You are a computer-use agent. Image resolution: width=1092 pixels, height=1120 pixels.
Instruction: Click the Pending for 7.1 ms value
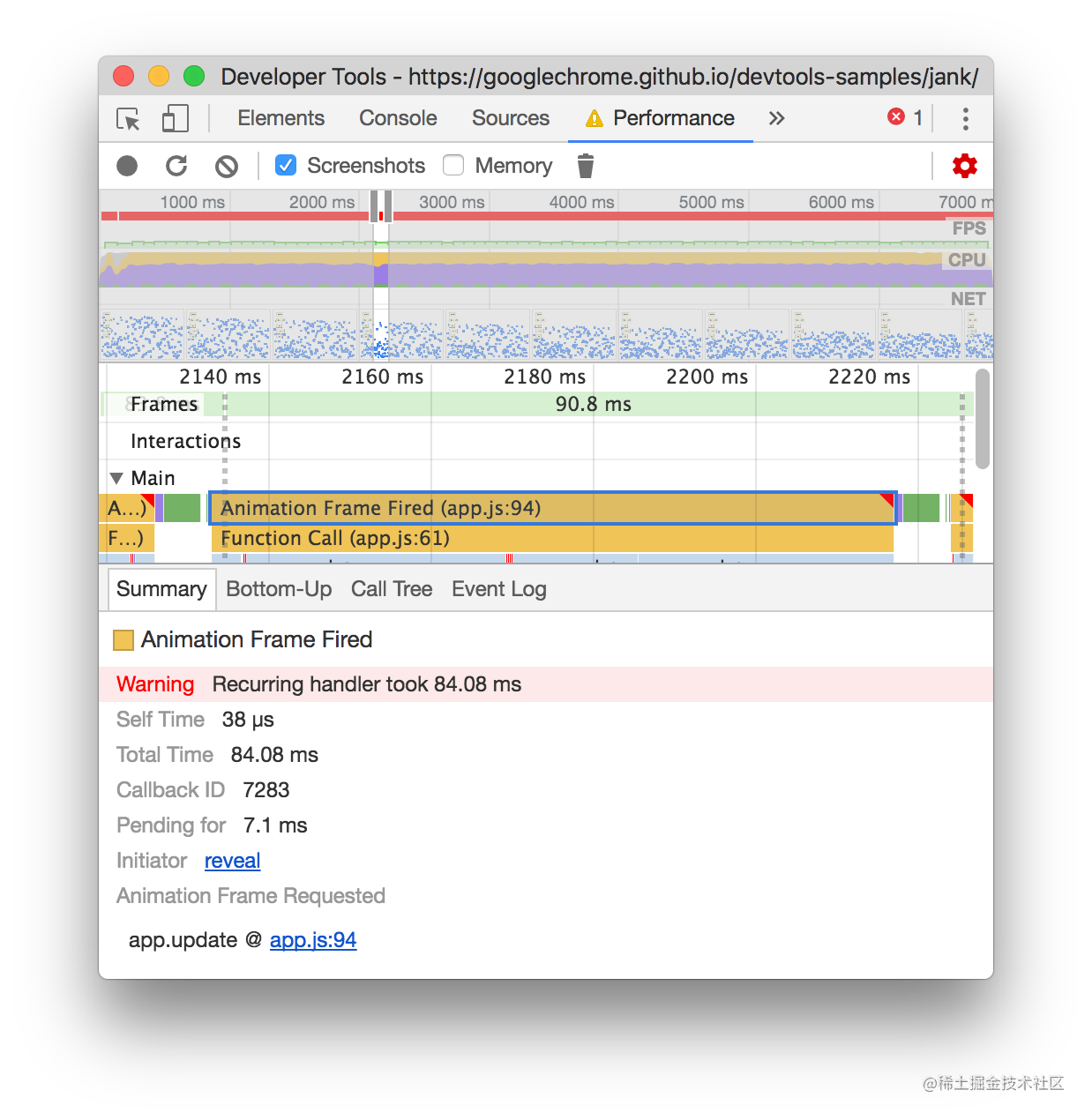point(275,825)
